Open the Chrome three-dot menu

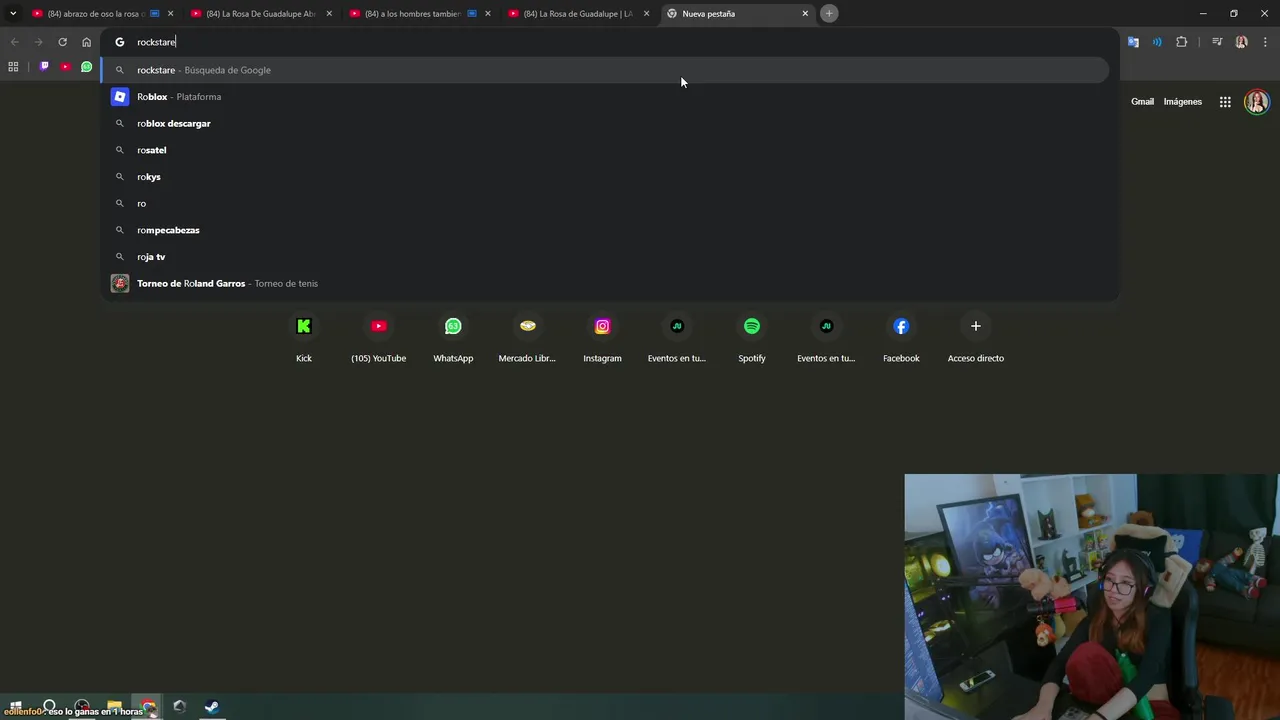point(1266,42)
